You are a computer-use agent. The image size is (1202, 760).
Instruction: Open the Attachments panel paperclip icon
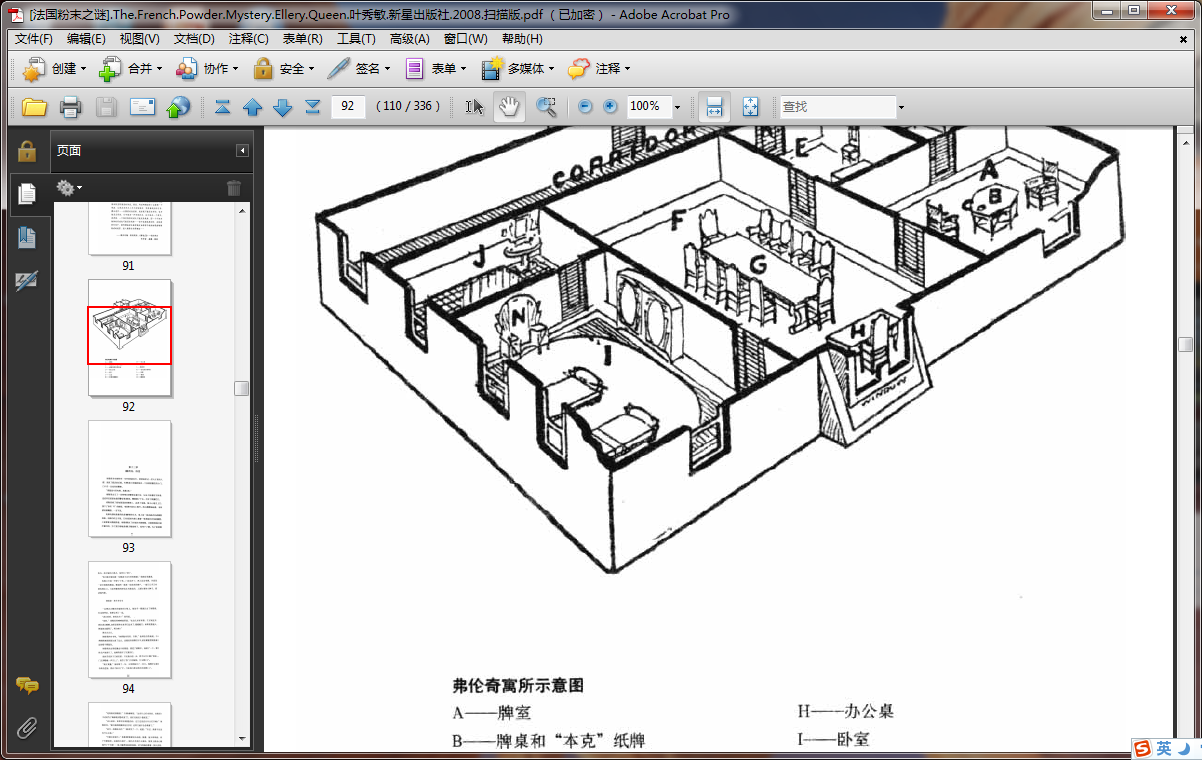[x=27, y=727]
